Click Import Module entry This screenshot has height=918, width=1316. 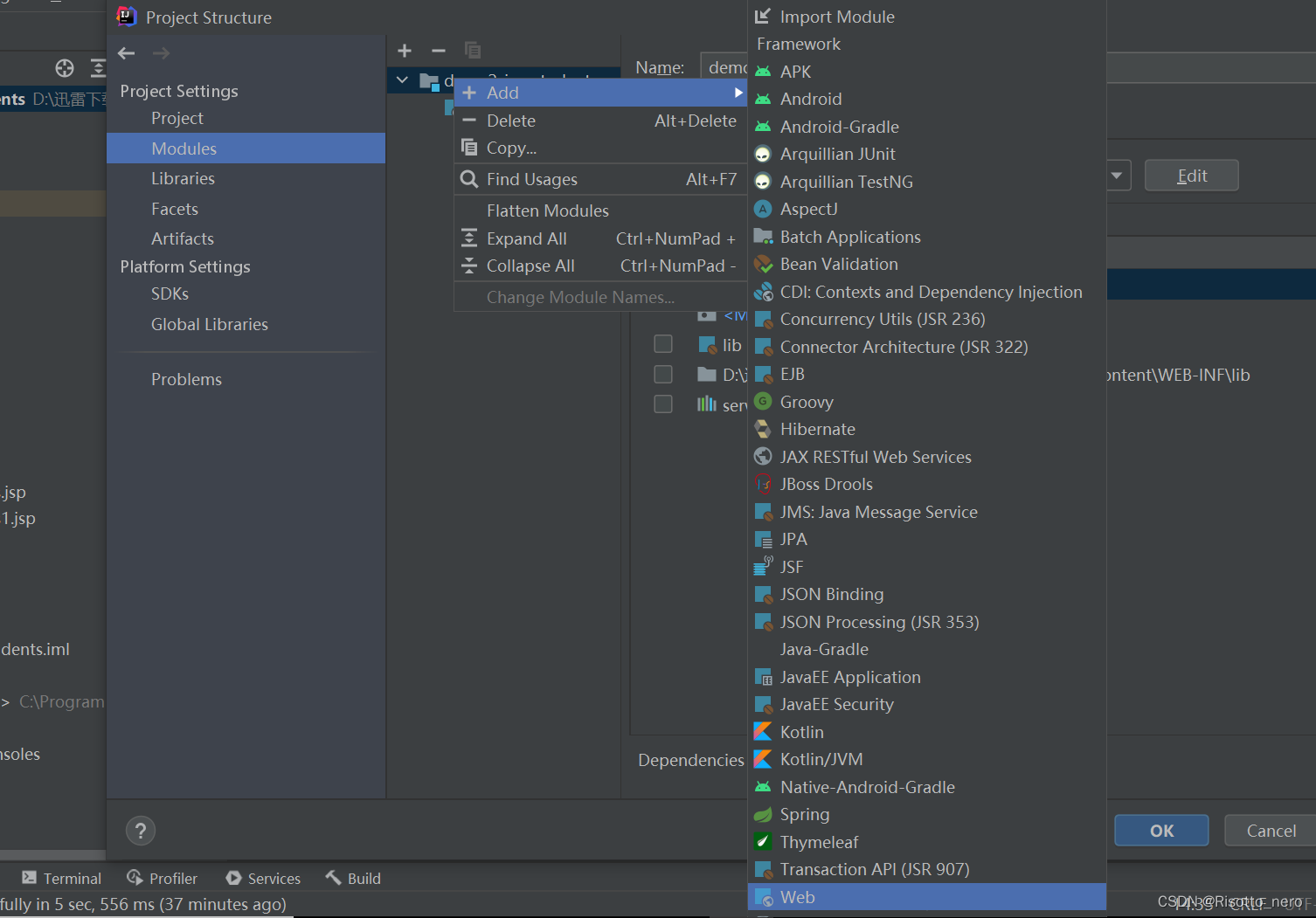(927, 17)
